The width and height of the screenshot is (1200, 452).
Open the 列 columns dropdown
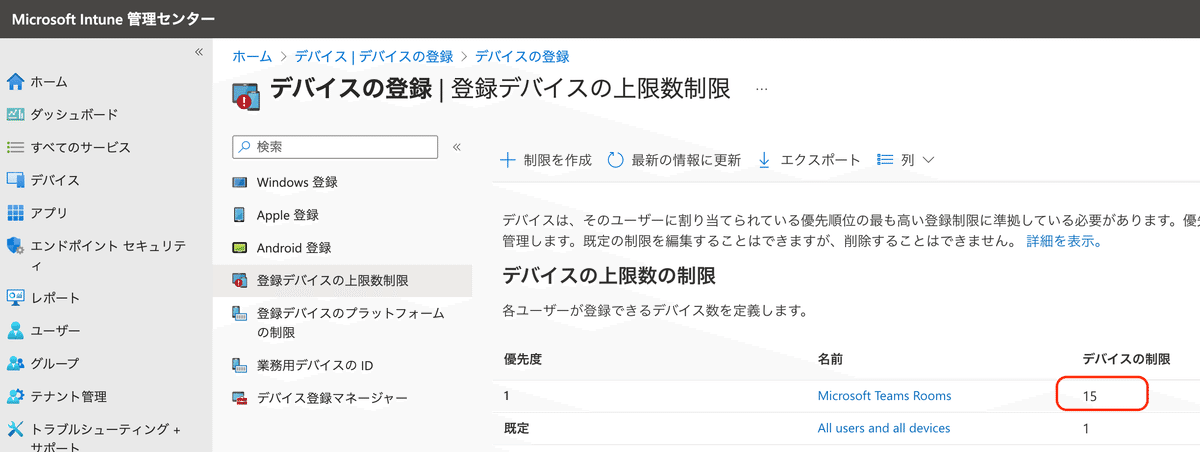click(905, 160)
